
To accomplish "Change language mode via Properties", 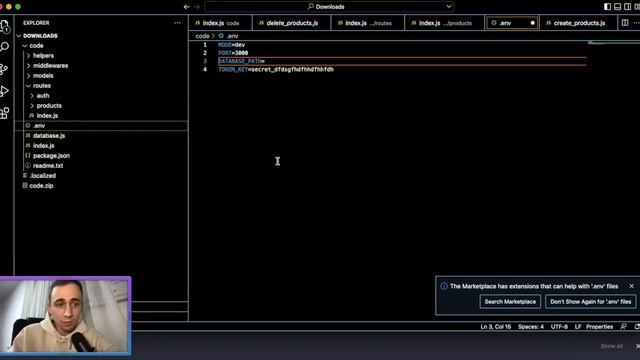I will pos(599,327).
